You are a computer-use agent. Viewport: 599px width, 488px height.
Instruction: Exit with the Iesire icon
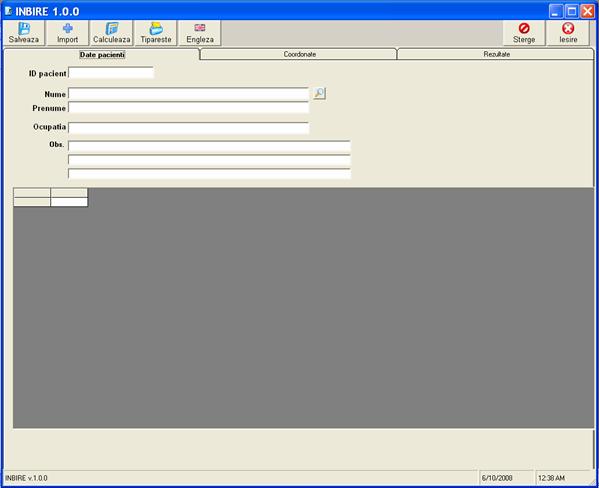(x=568, y=28)
